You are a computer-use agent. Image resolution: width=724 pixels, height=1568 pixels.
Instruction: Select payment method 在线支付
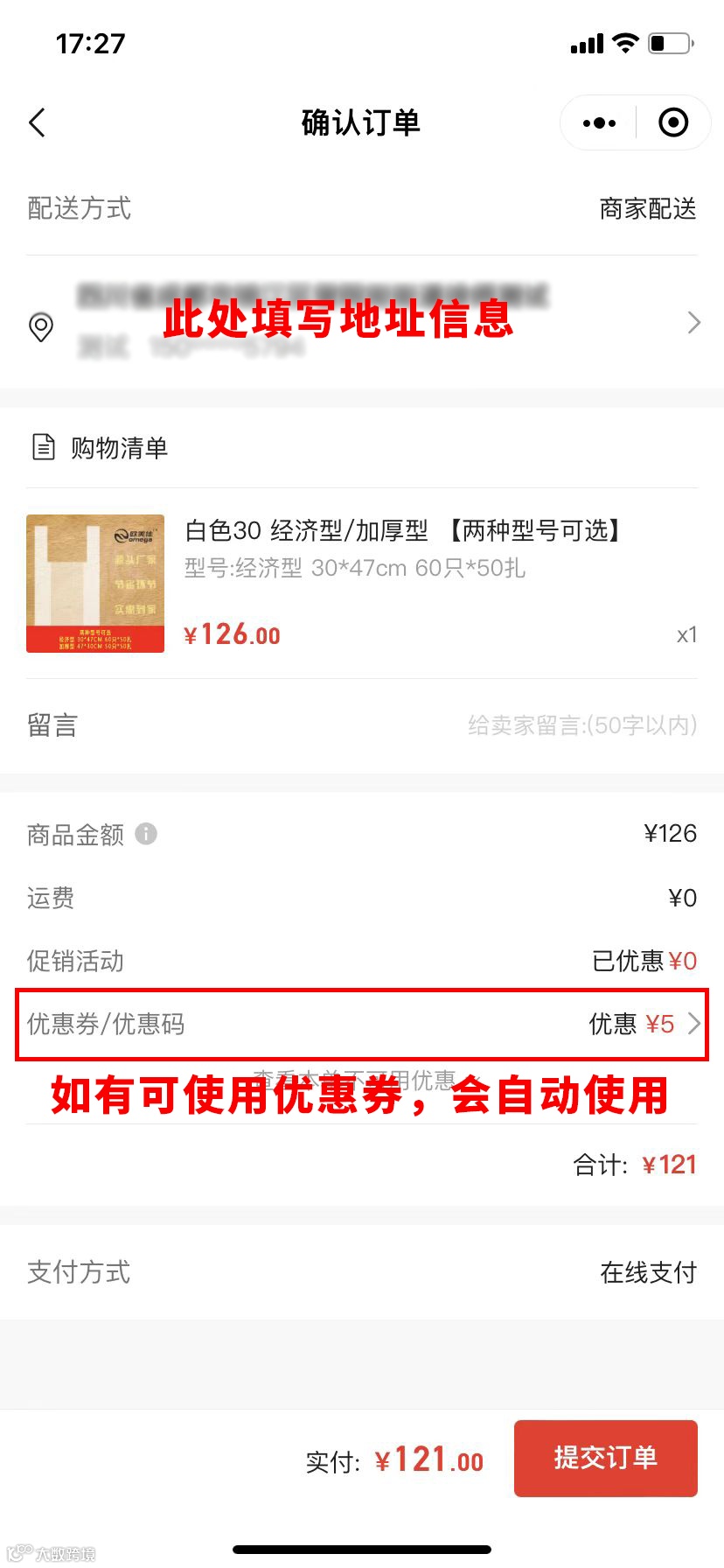648,1272
